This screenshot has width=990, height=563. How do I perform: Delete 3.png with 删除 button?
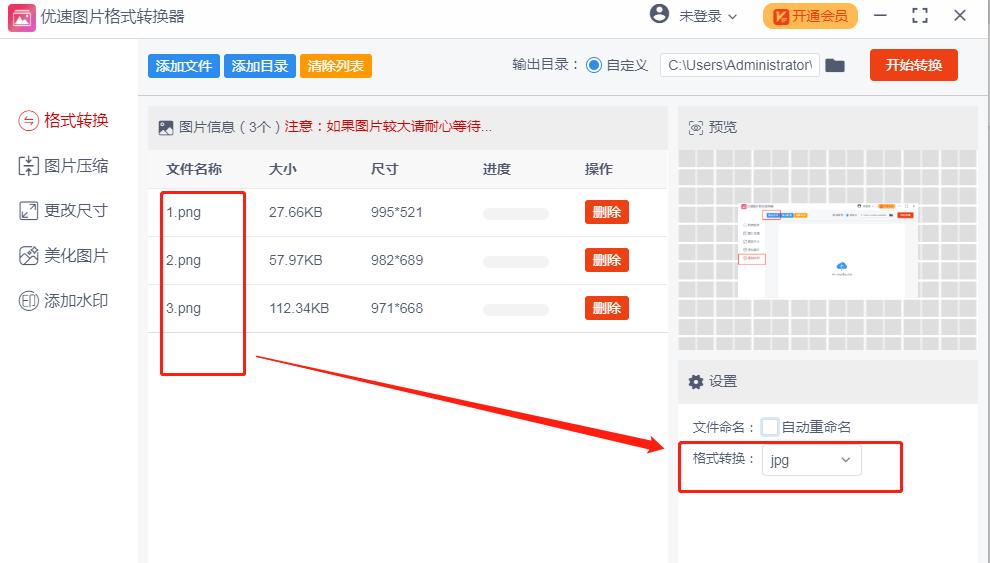pos(607,308)
